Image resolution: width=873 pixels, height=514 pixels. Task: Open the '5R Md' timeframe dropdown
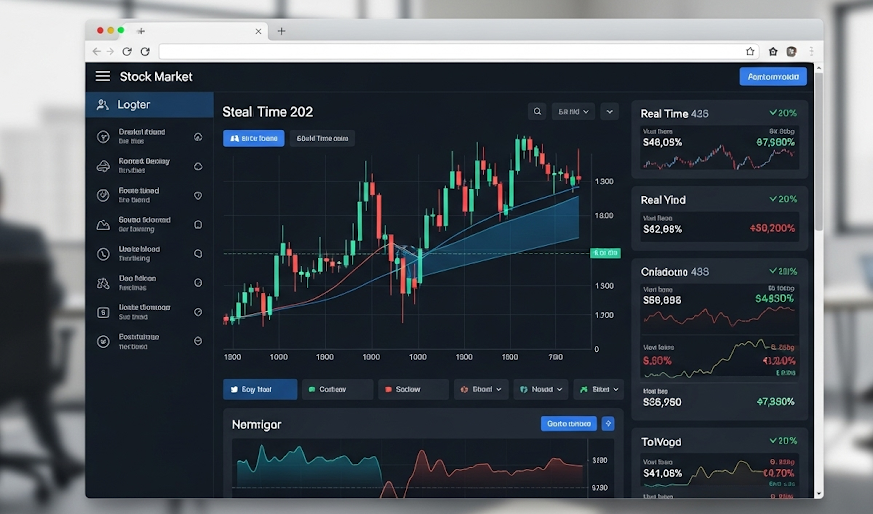point(573,111)
